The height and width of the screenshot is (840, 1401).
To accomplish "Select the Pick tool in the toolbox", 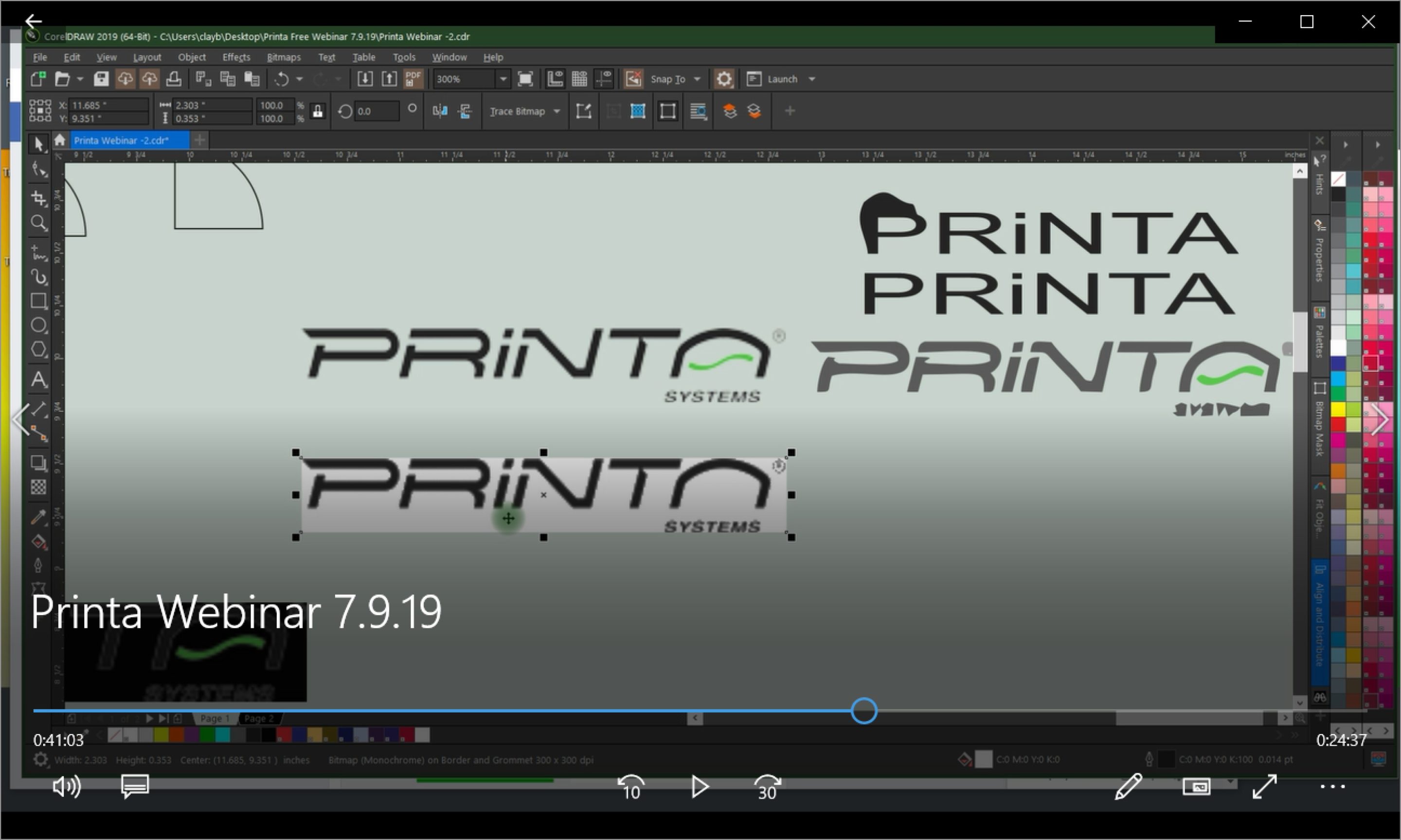I will 38,144.
